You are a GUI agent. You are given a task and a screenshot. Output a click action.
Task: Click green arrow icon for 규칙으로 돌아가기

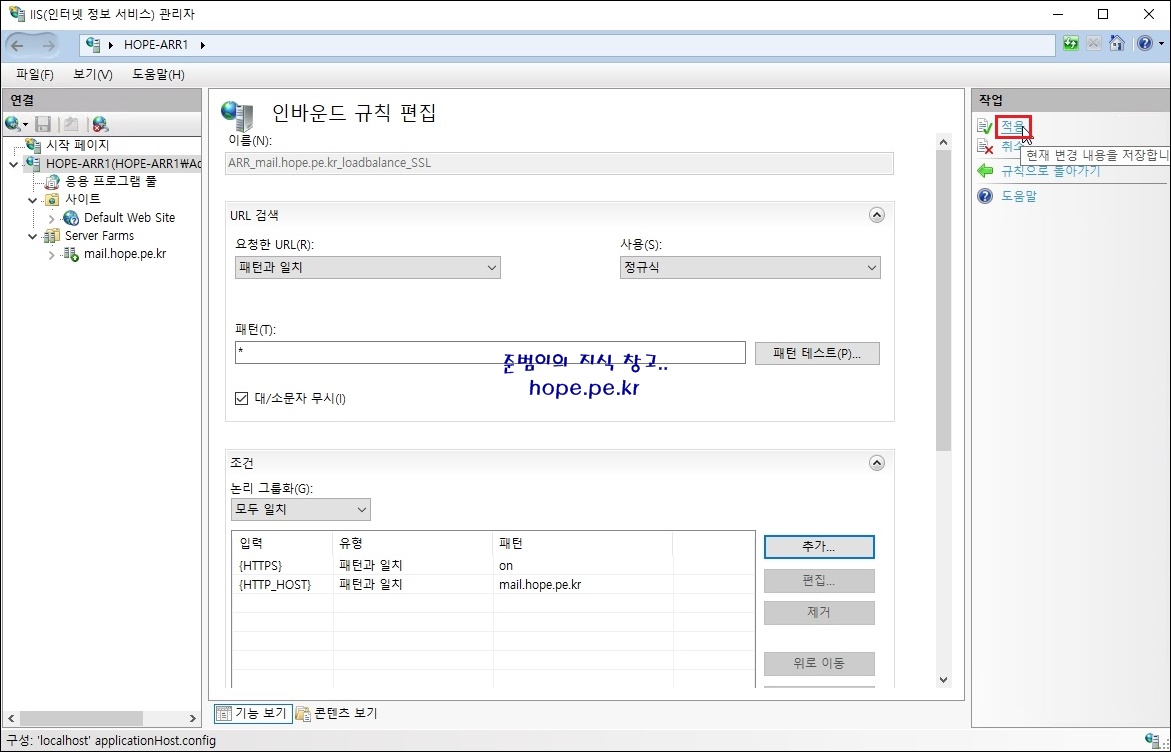pyautogui.click(x=986, y=171)
